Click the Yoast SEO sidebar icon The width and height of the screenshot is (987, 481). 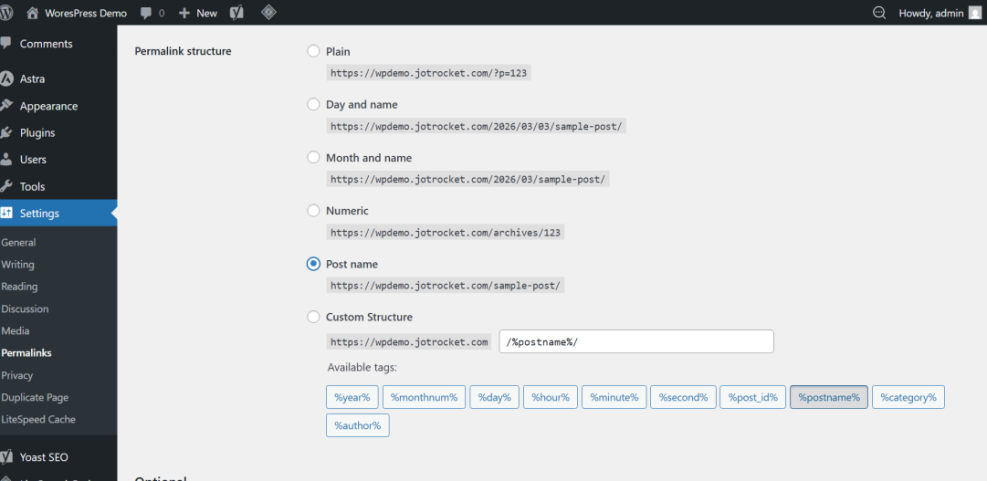pos(6,457)
